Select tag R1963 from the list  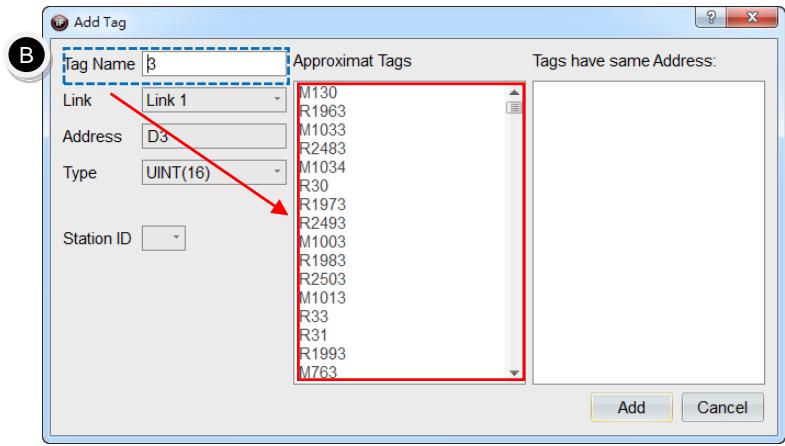(322, 111)
